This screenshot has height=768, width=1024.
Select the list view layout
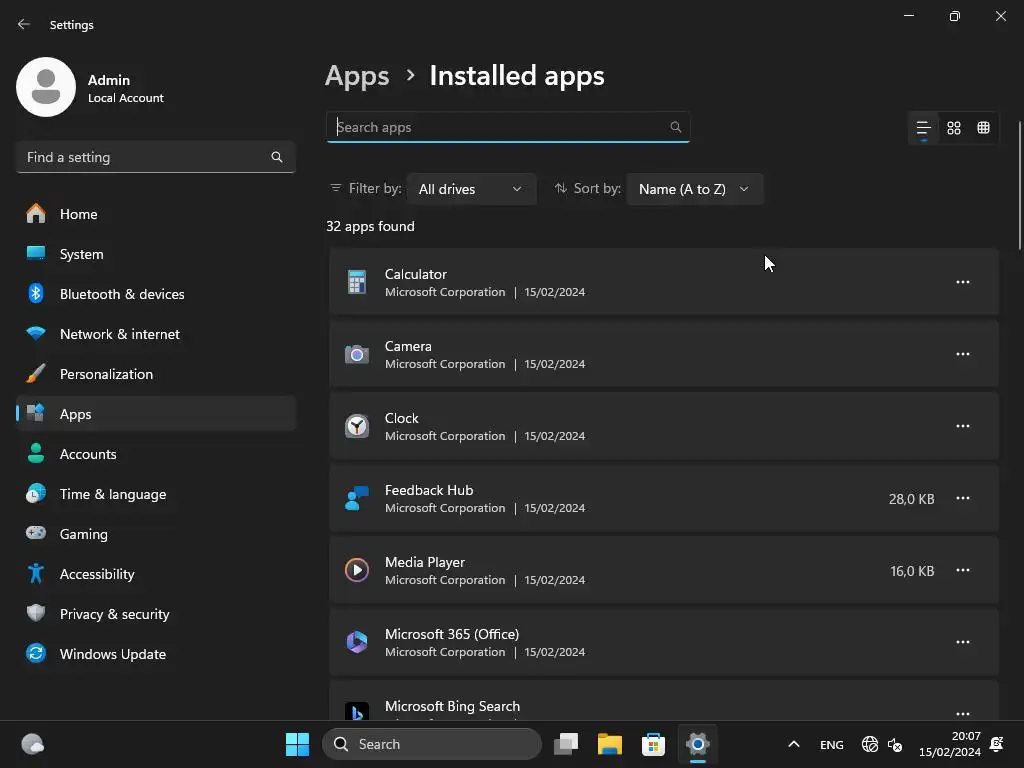pyautogui.click(x=924, y=128)
